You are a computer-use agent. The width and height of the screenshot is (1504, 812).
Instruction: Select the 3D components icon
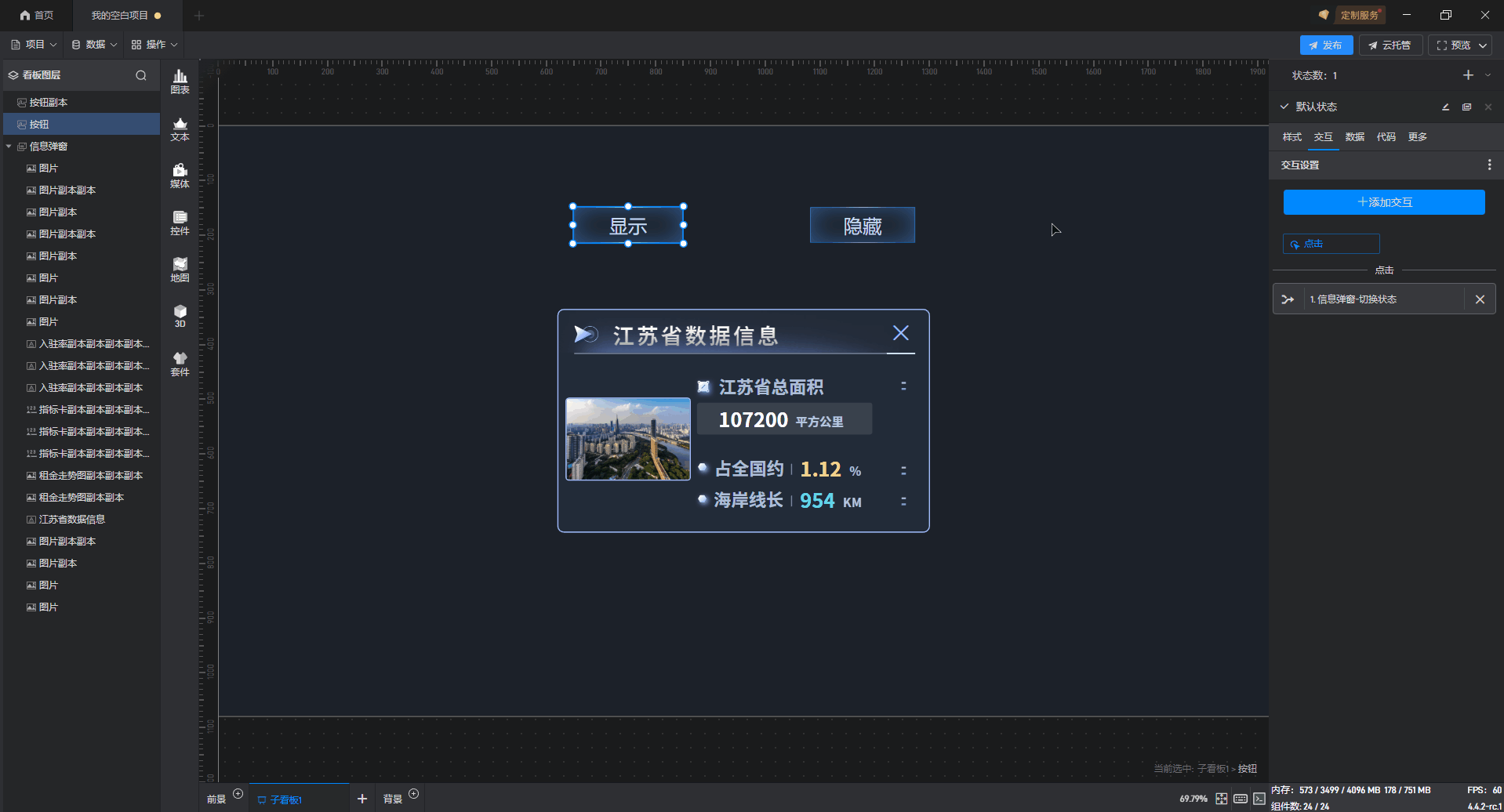[x=180, y=315]
